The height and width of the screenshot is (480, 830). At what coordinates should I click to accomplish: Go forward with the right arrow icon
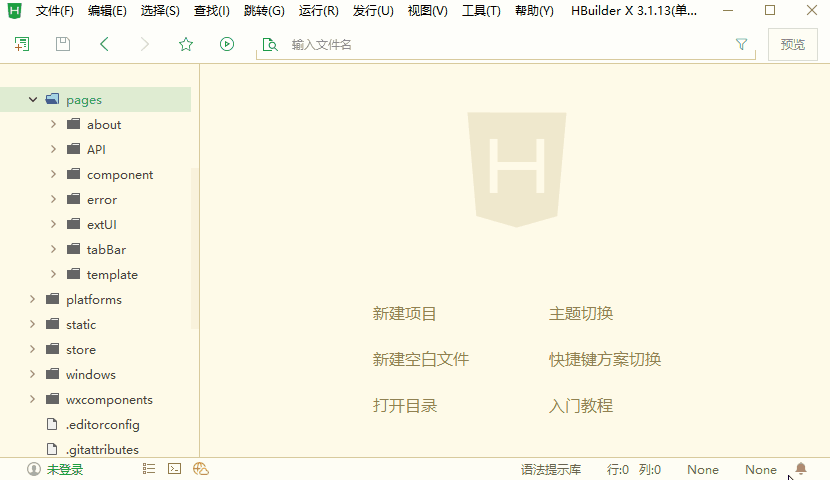click(145, 44)
